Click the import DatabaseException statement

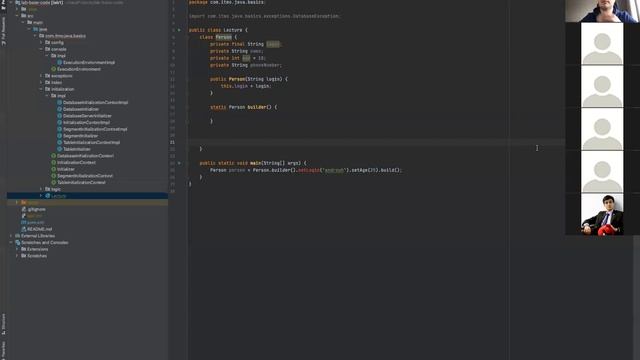pyautogui.click(x=264, y=16)
